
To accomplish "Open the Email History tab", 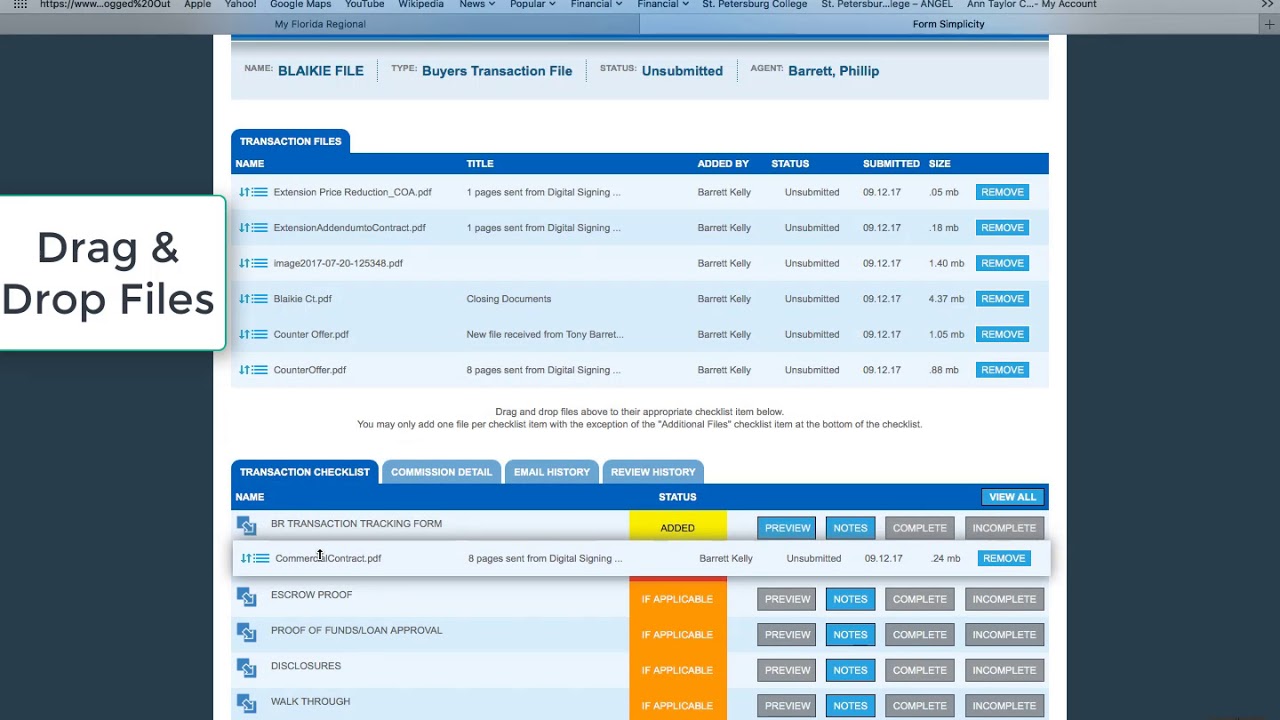I will click(x=552, y=472).
